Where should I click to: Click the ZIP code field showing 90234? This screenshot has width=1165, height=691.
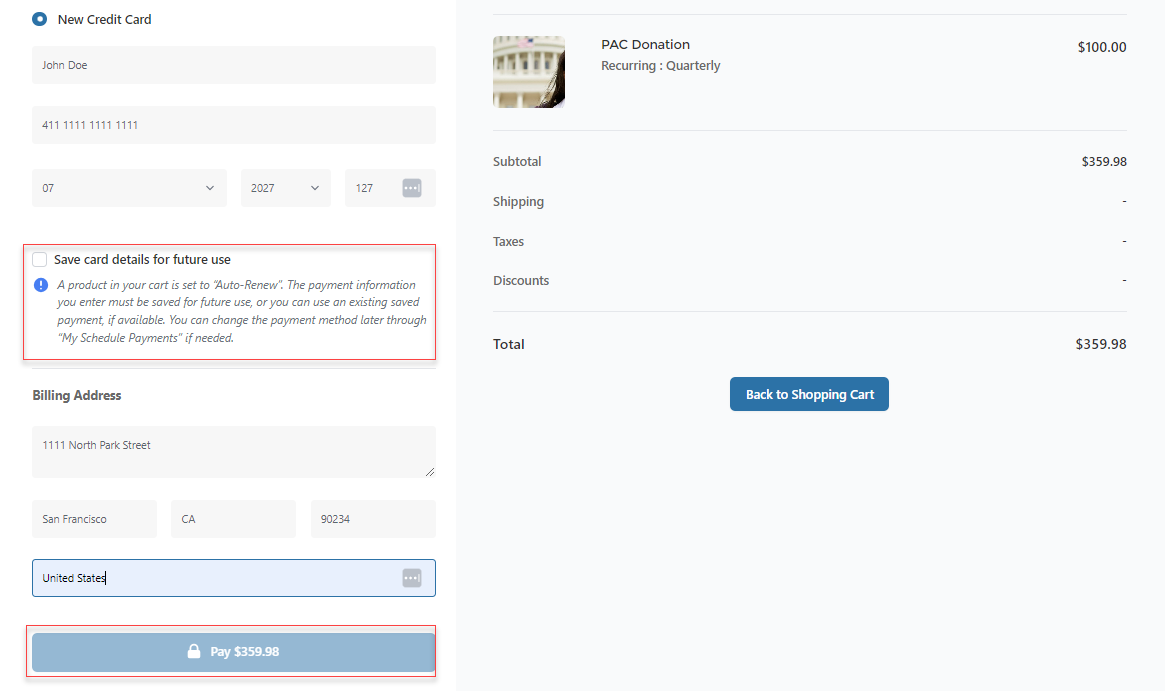click(x=372, y=519)
